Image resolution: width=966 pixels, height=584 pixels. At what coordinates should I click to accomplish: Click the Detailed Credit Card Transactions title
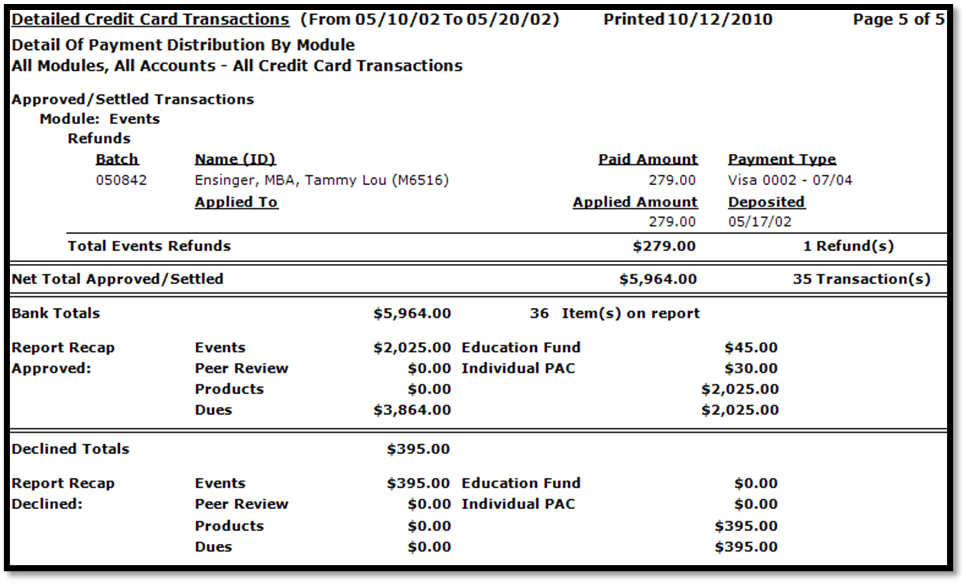pyautogui.click(x=150, y=20)
